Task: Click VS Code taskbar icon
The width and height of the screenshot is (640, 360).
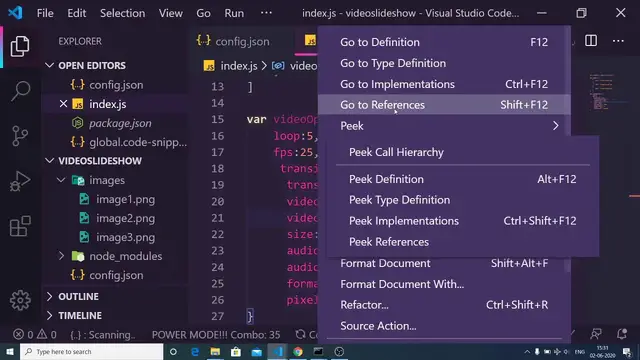Action: click(278, 351)
